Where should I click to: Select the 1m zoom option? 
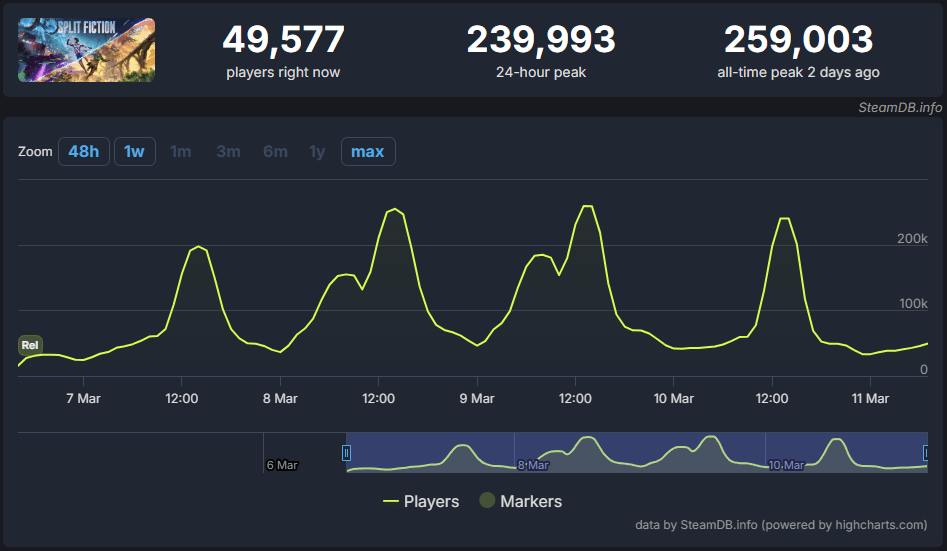pos(181,151)
